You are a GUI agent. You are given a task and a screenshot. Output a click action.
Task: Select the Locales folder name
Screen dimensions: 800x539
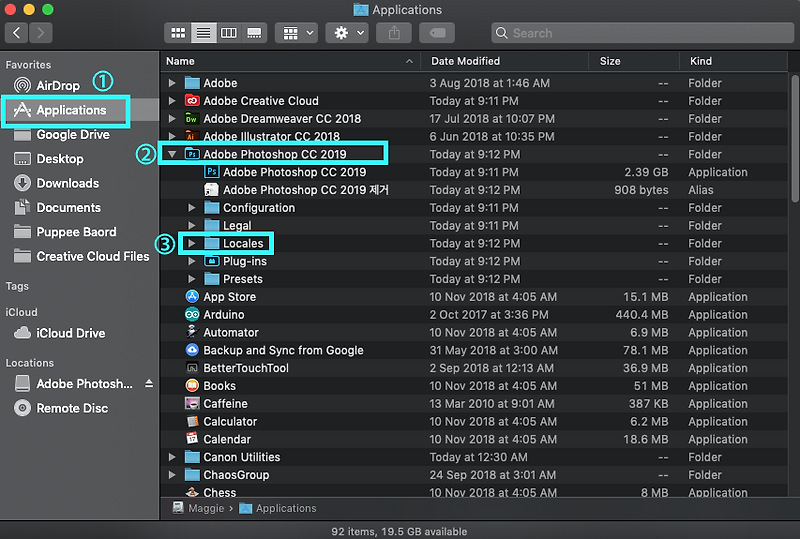click(x=243, y=243)
